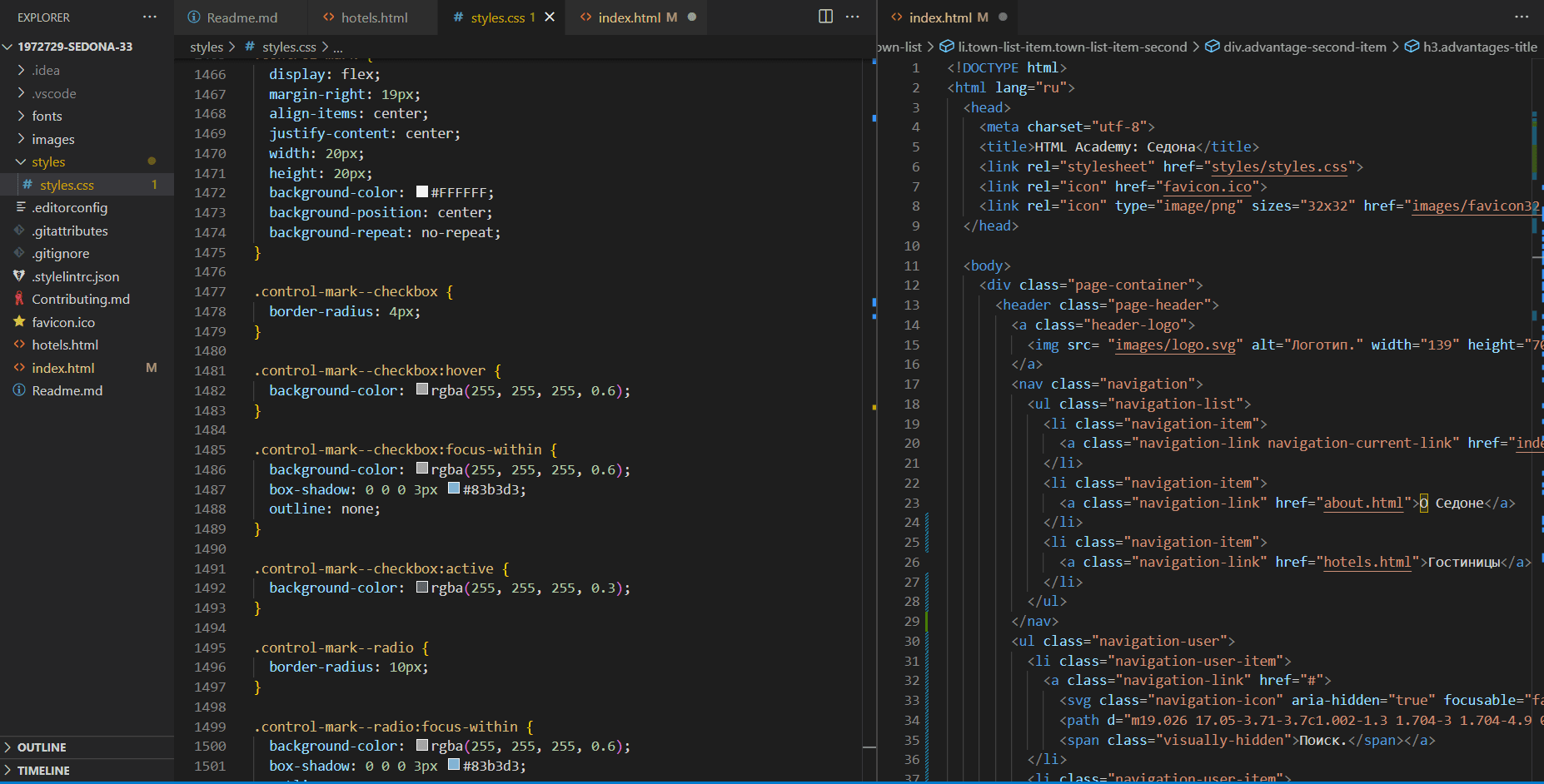Click index.html file icon in explorer
The image size is (1544, 784).
pyautogui.click(x=19, y=368)
